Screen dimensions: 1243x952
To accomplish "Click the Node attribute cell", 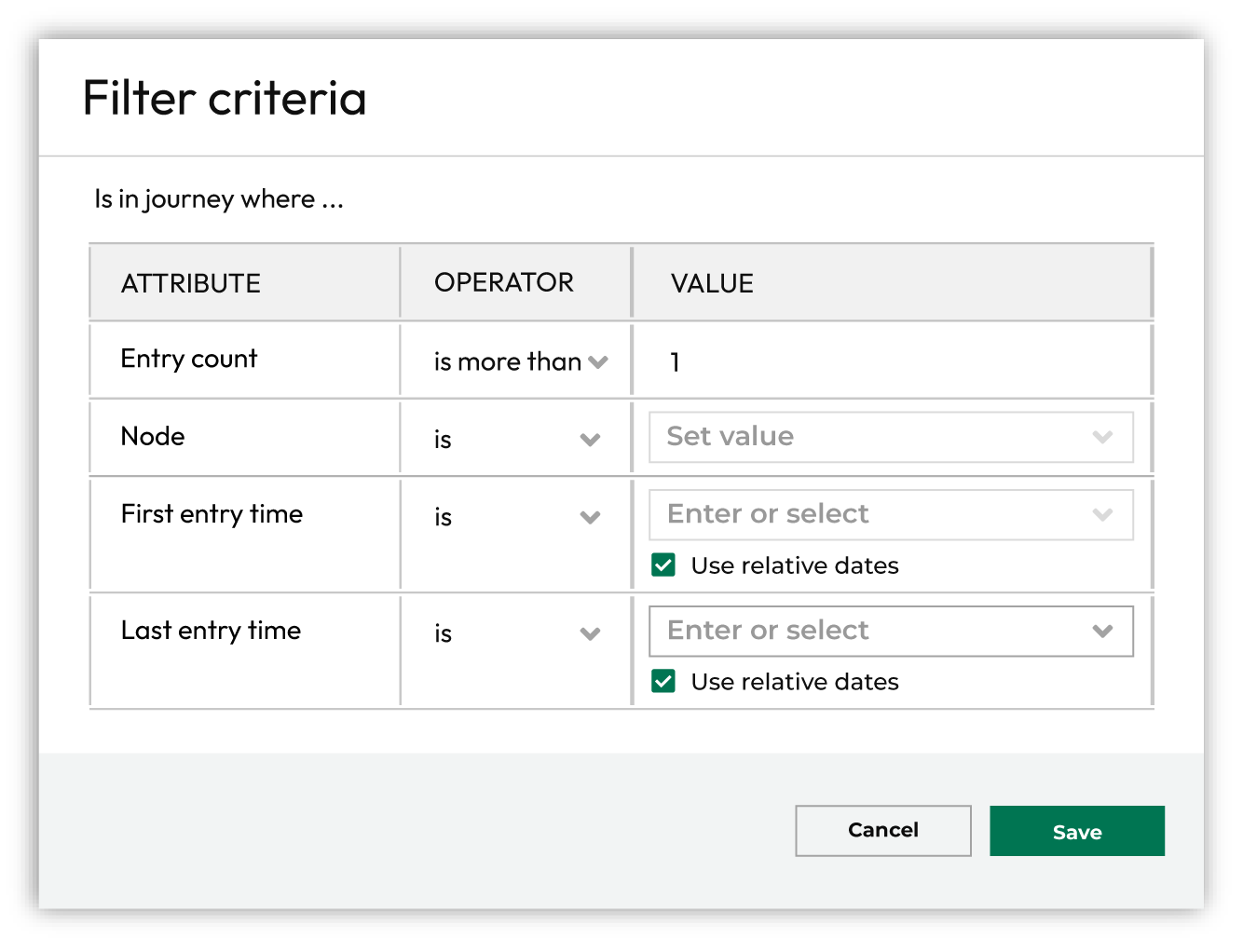I will (x=246, y=437).
